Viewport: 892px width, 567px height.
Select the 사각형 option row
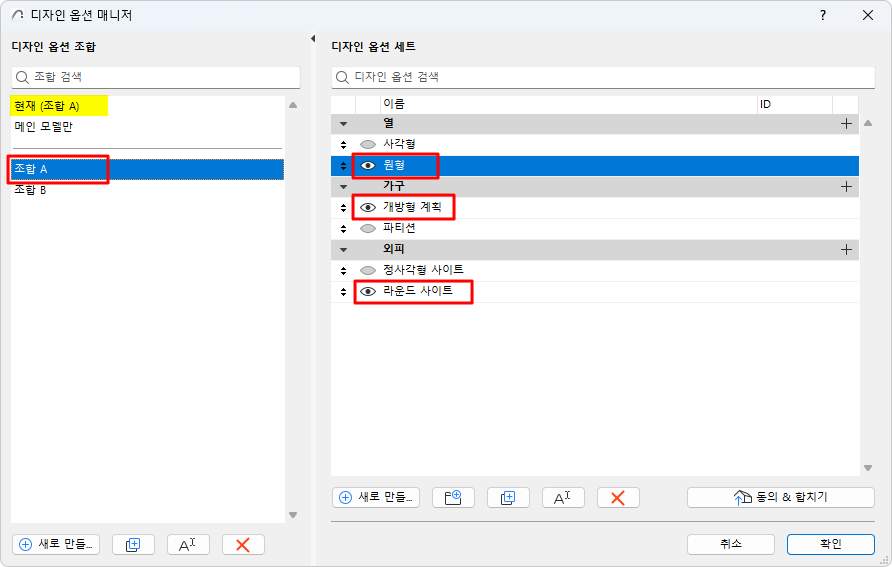tap(594, 144)
